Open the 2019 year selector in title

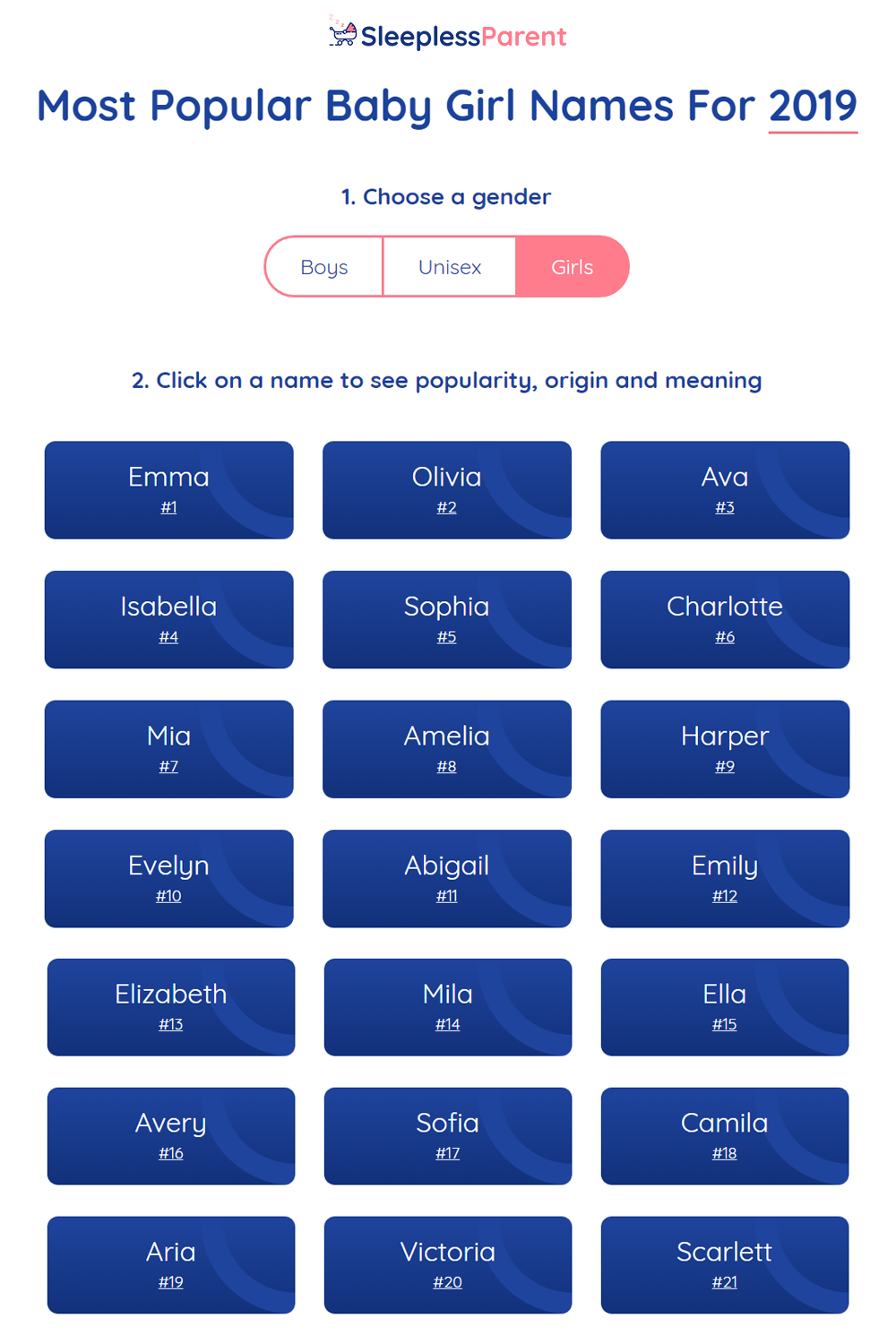(x=813, y=107)
